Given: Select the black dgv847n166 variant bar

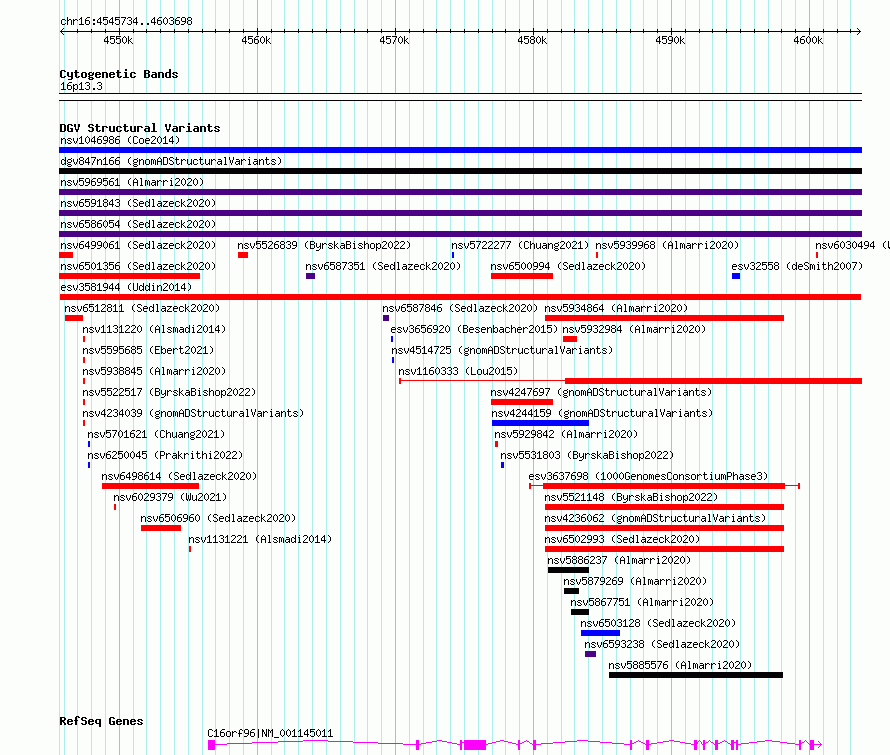Looking at the screenshot, I should click(460, 171).
